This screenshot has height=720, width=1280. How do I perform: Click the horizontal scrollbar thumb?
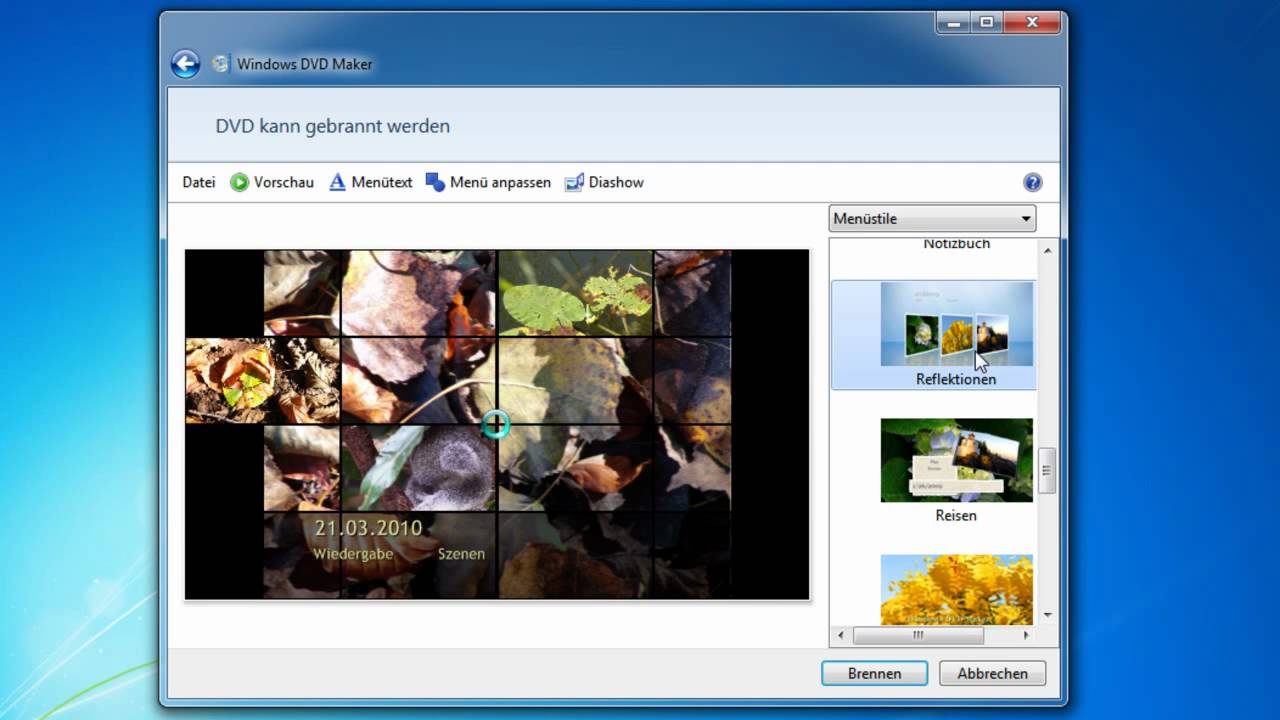coord(918,635)
